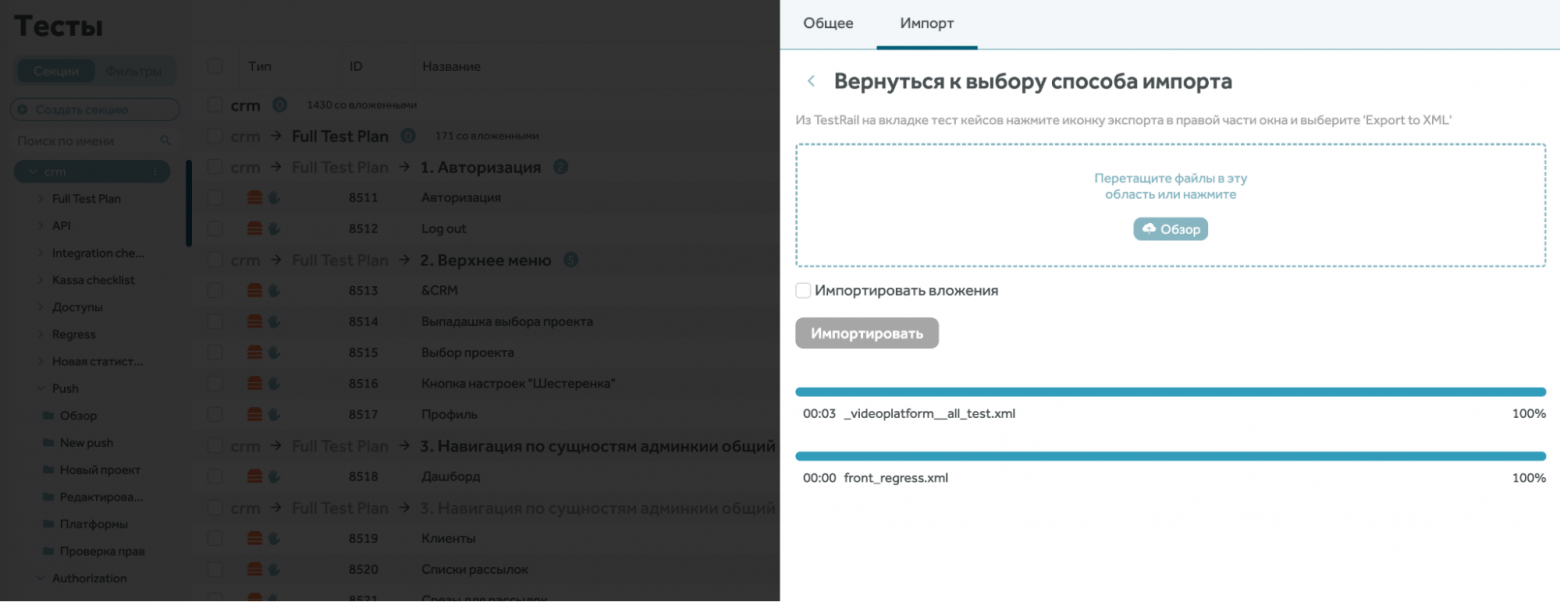Expand the Доступы section
1560x602 pixels.
pyautogui.click(x=40, y=307)
